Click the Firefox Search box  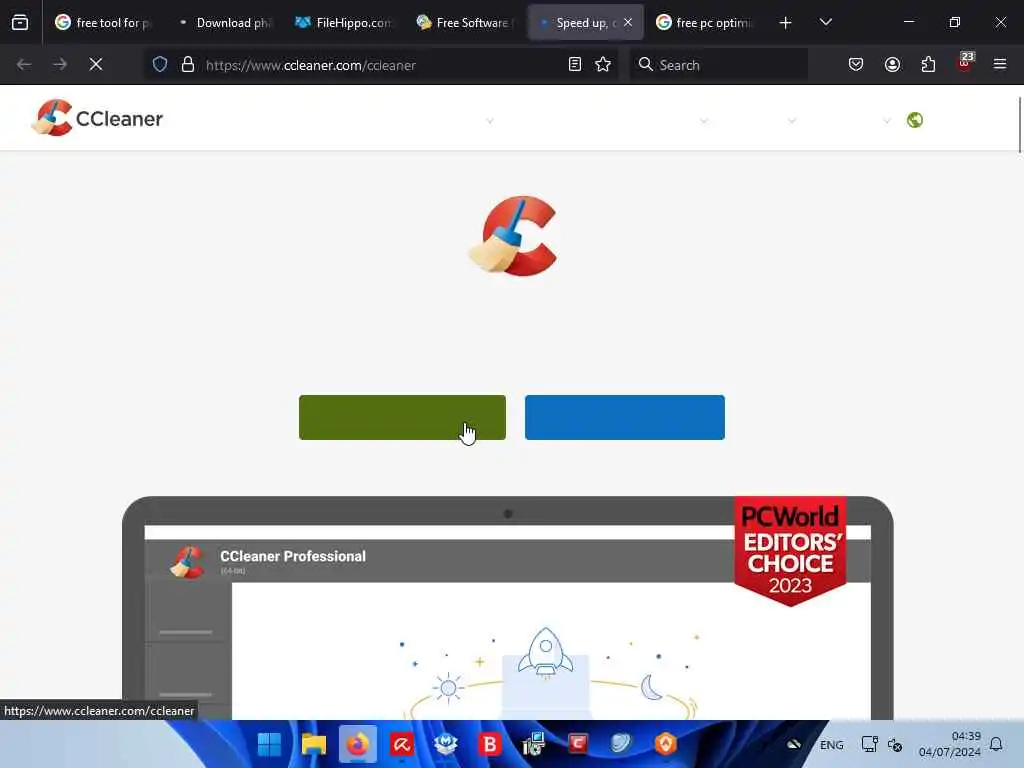click(718, 65)
